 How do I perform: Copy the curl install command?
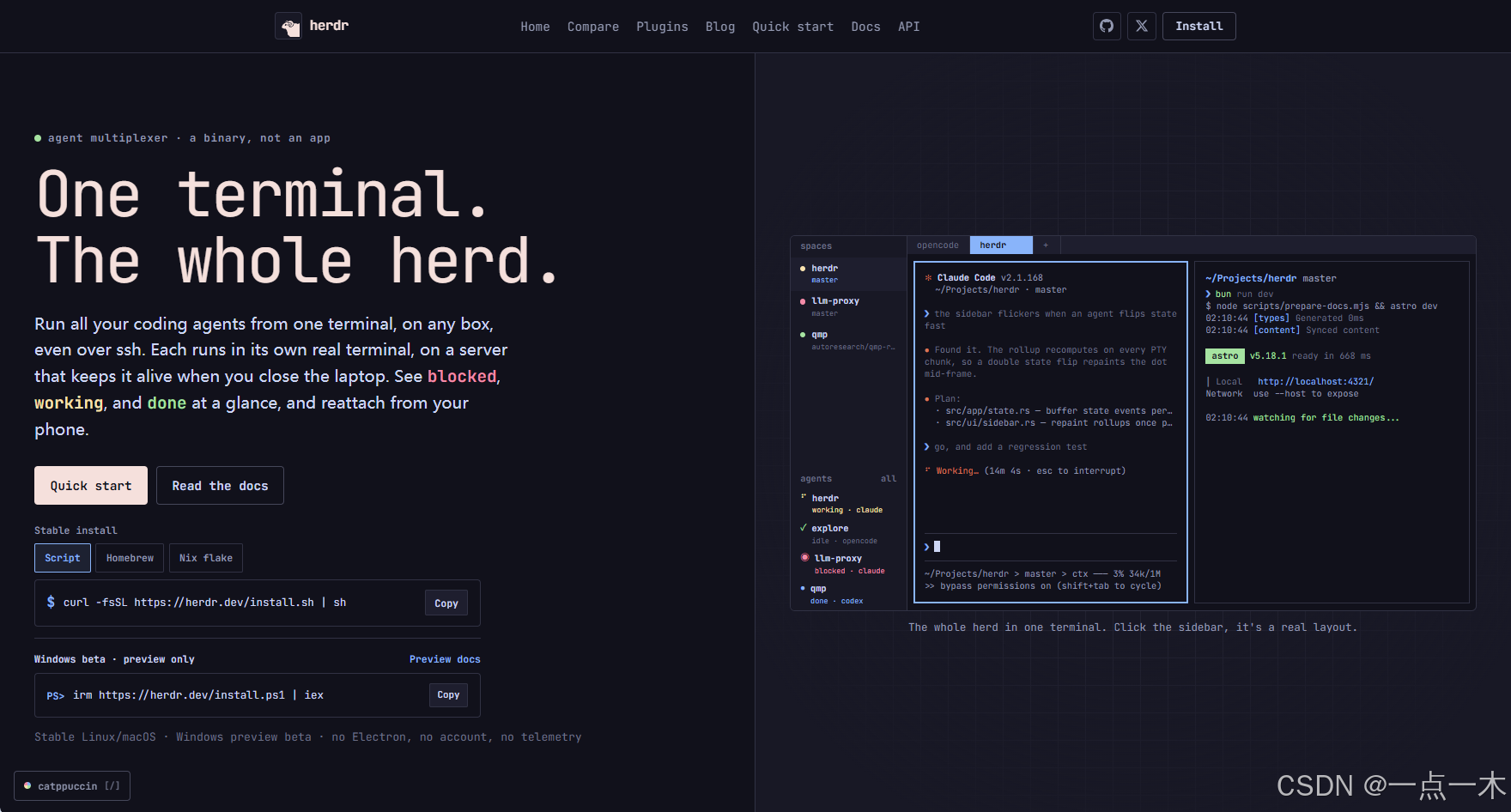click(x=446, y=603)
